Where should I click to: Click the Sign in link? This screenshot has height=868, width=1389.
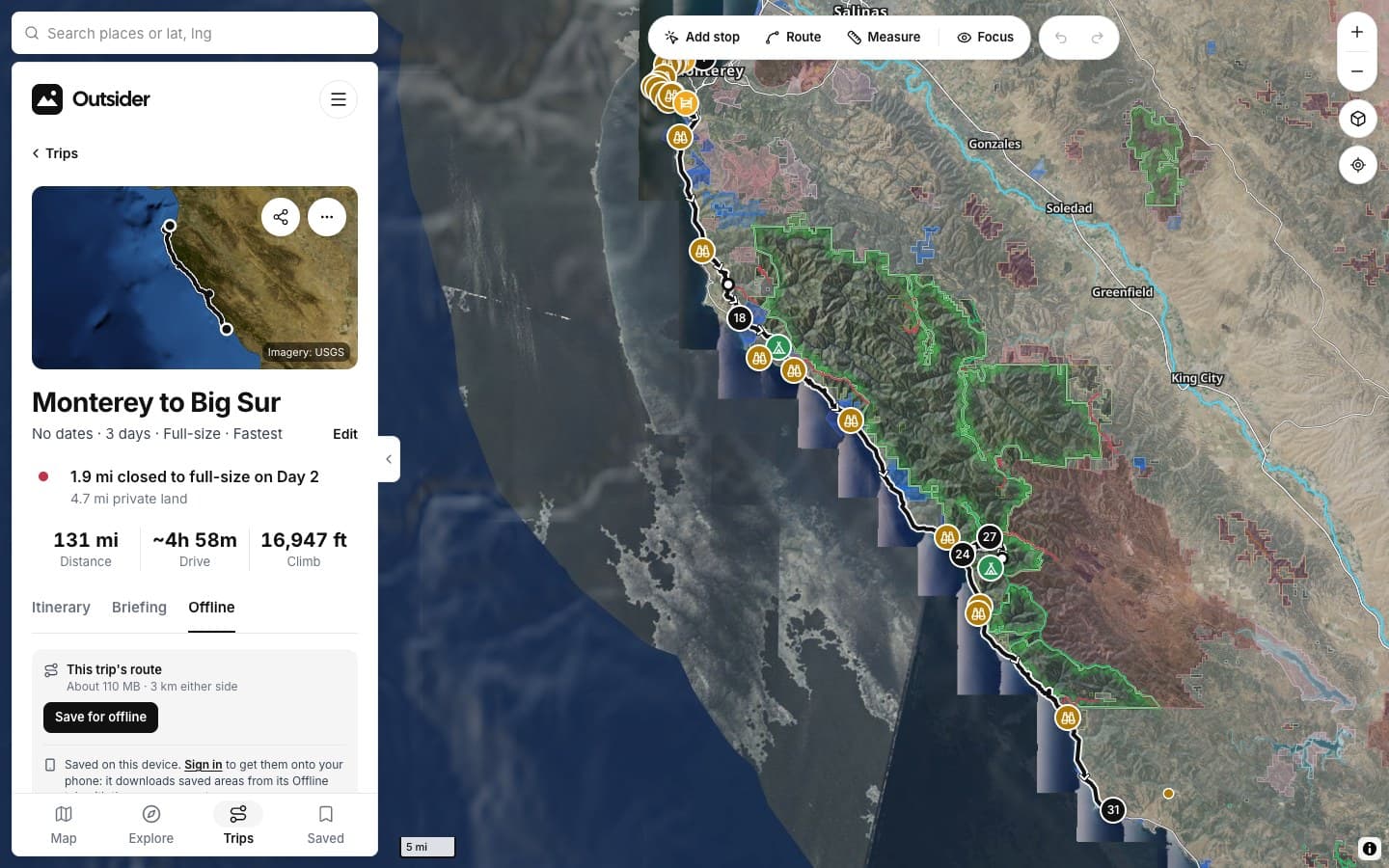203,765
